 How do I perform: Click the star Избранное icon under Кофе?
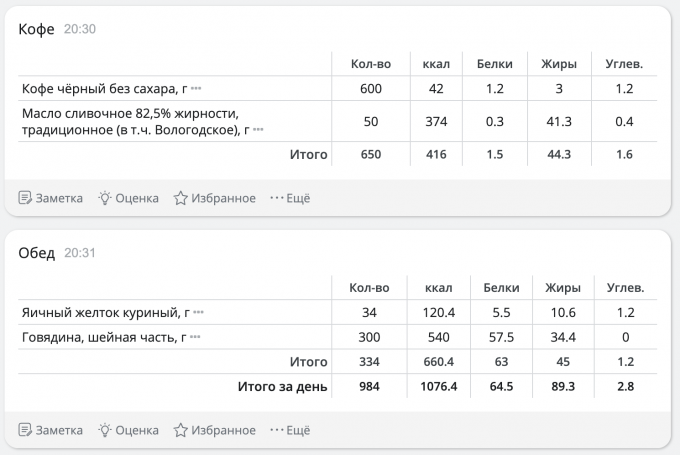click(x=181, y=198)
